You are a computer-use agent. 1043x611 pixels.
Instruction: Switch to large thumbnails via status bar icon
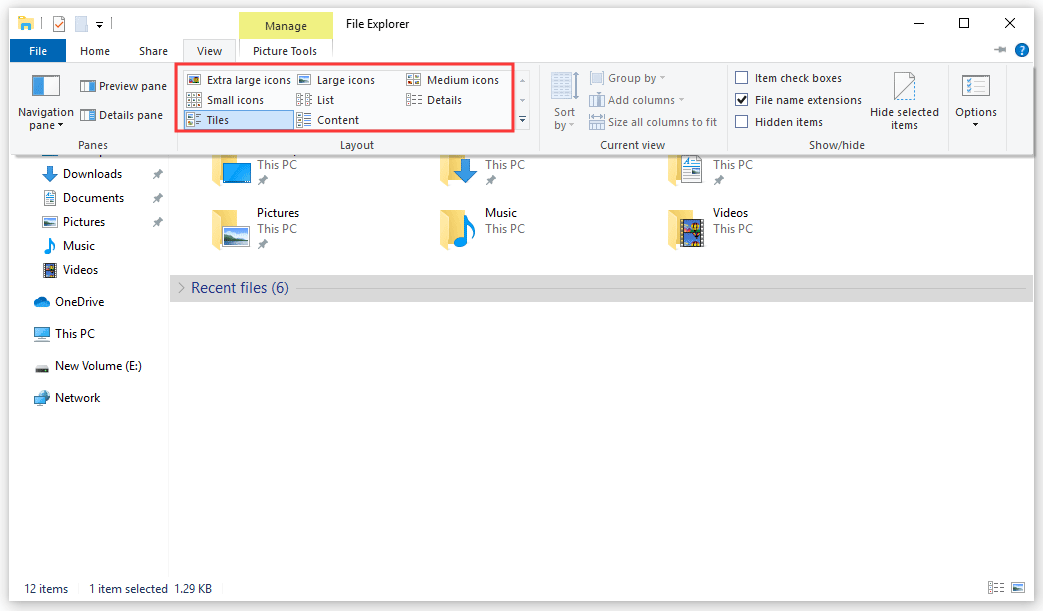point(1018,587)
